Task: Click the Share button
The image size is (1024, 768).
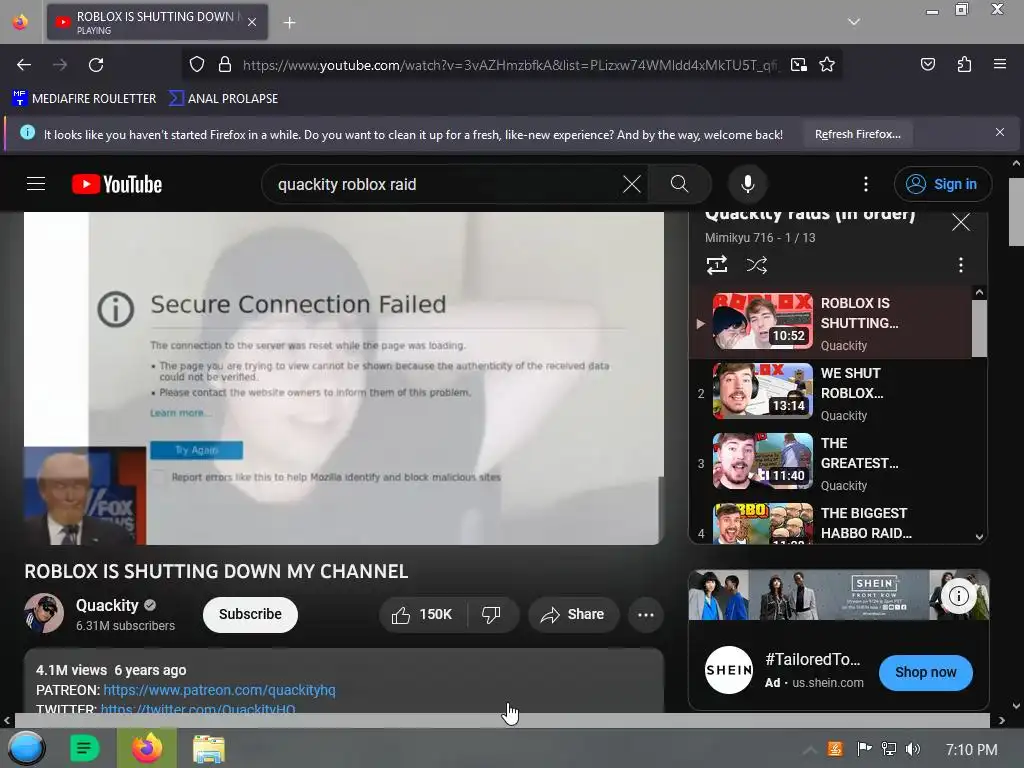Action: click(x=573, y=615)
